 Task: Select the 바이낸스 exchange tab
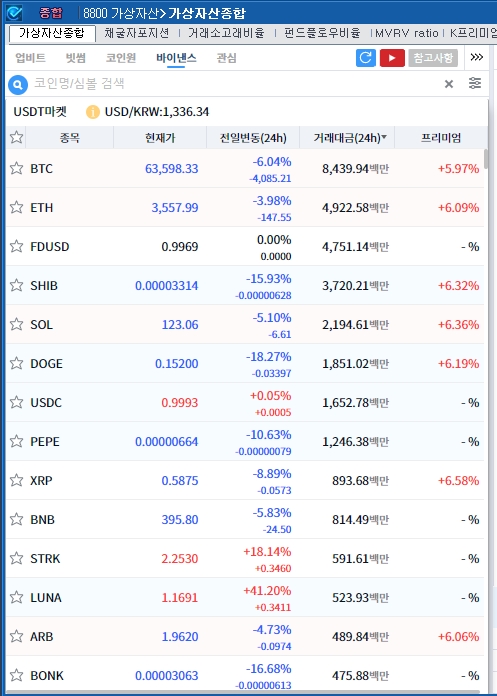(x=176, y=58)
